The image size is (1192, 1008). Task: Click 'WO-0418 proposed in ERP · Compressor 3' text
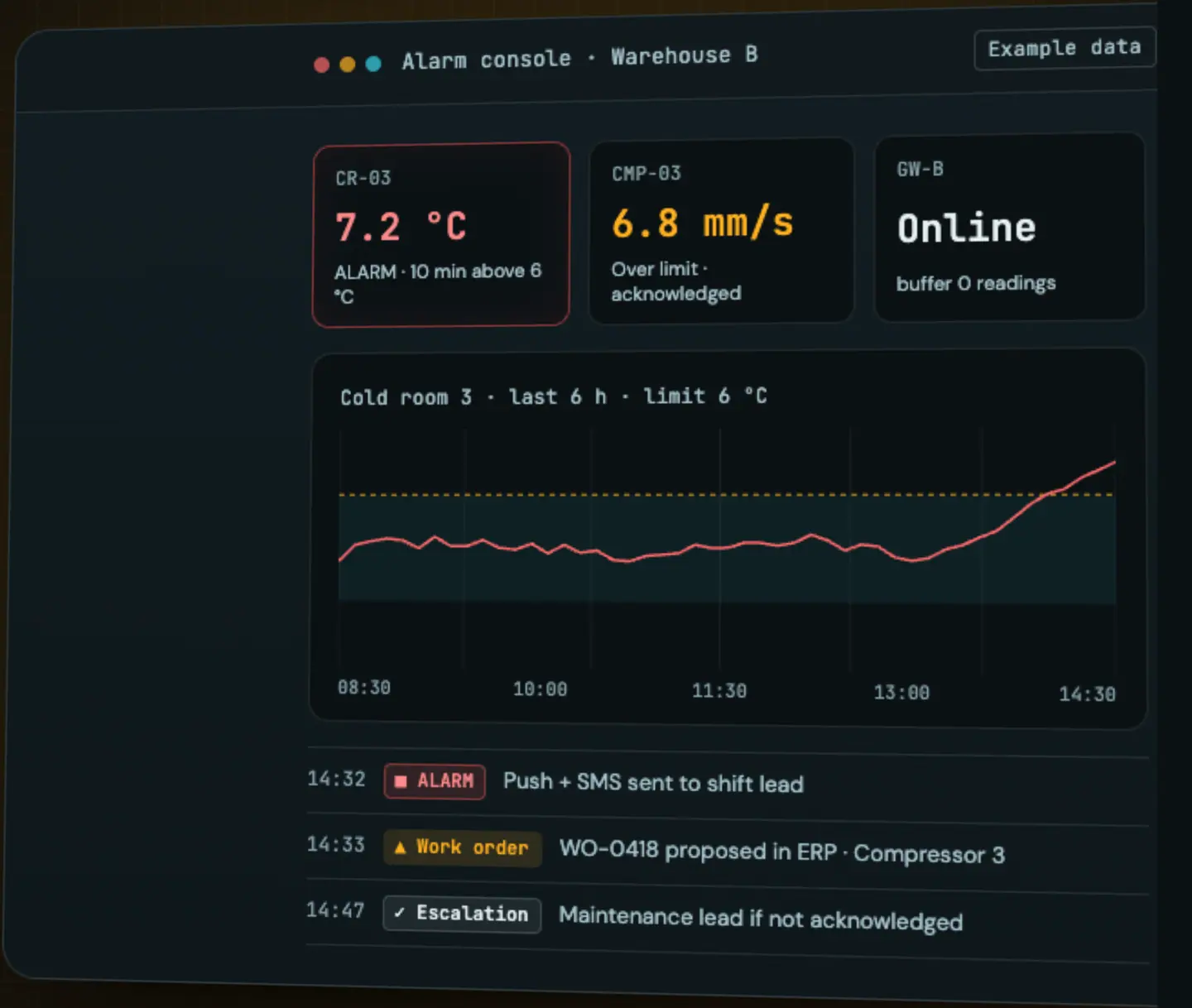pyautogui.click(x=782, y=852)
